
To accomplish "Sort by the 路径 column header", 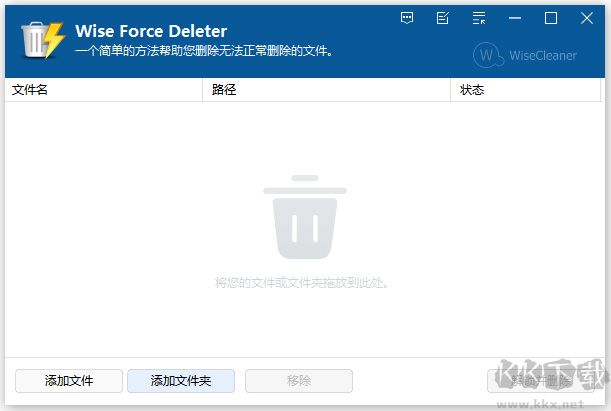I will (327, 90).
